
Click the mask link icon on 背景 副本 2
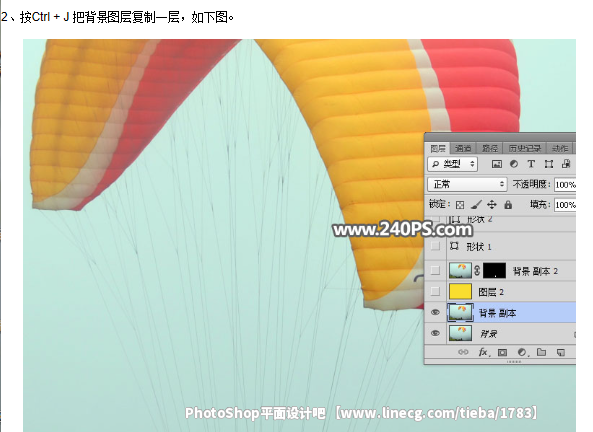point(477,270)
